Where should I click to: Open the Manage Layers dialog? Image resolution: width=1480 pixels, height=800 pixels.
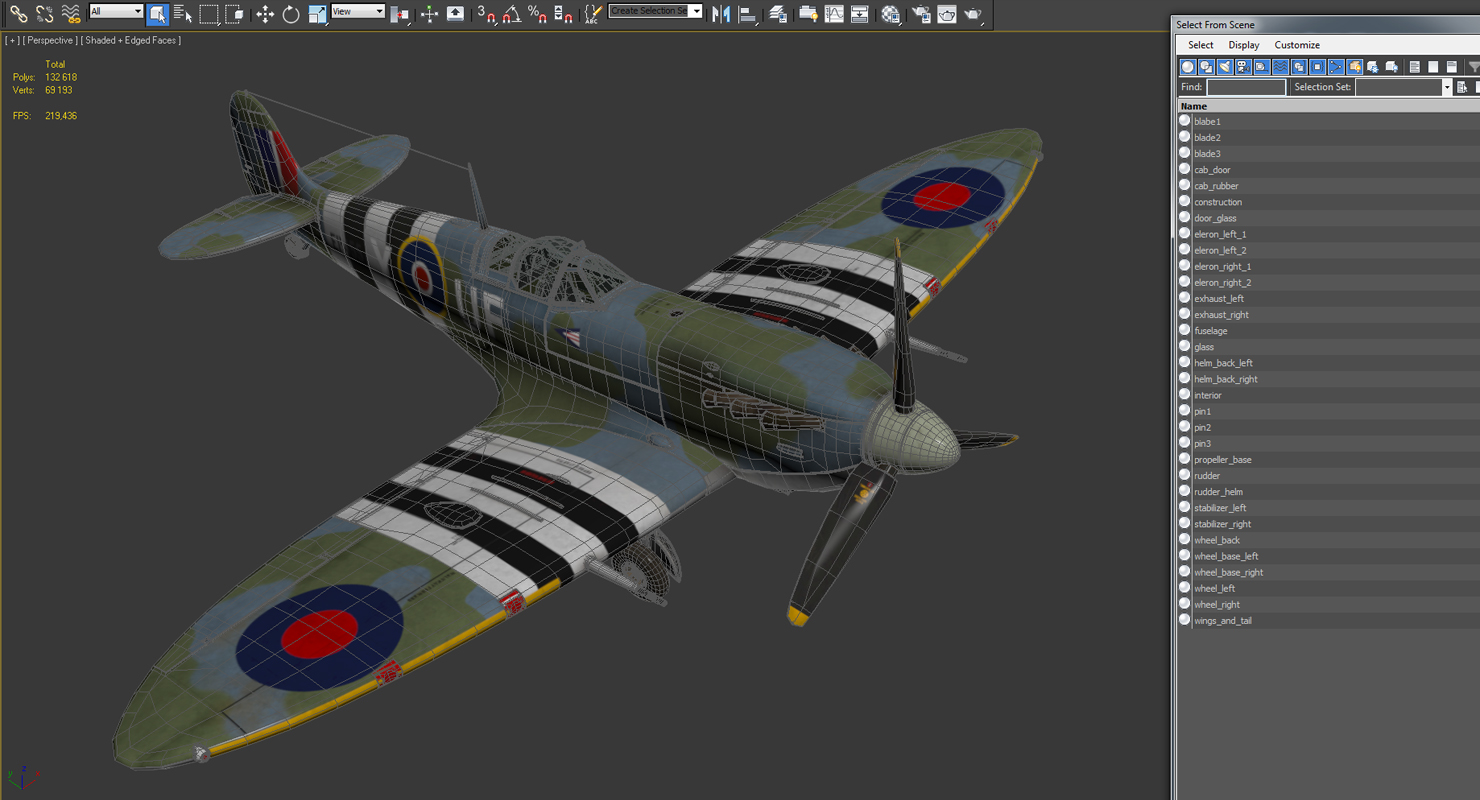pos(778,14)
